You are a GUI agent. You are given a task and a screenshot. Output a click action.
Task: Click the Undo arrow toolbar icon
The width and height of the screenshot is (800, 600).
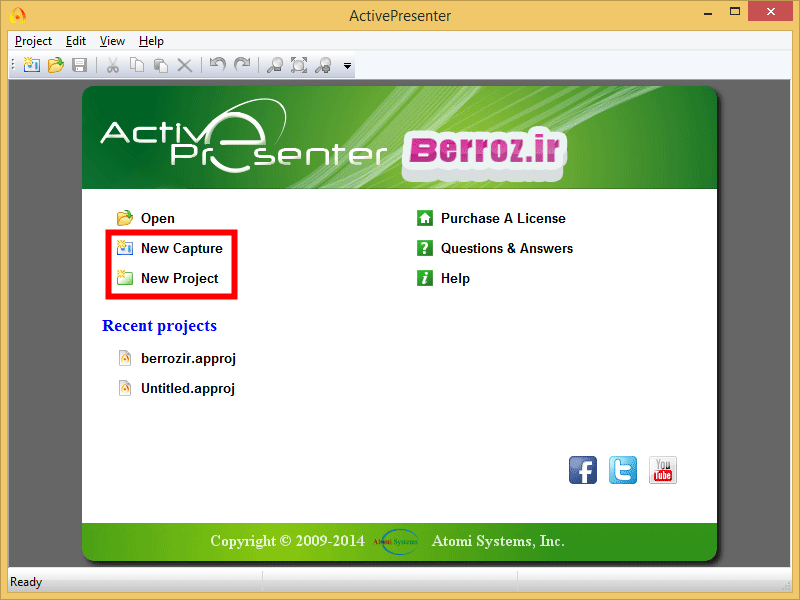[218, 65]
